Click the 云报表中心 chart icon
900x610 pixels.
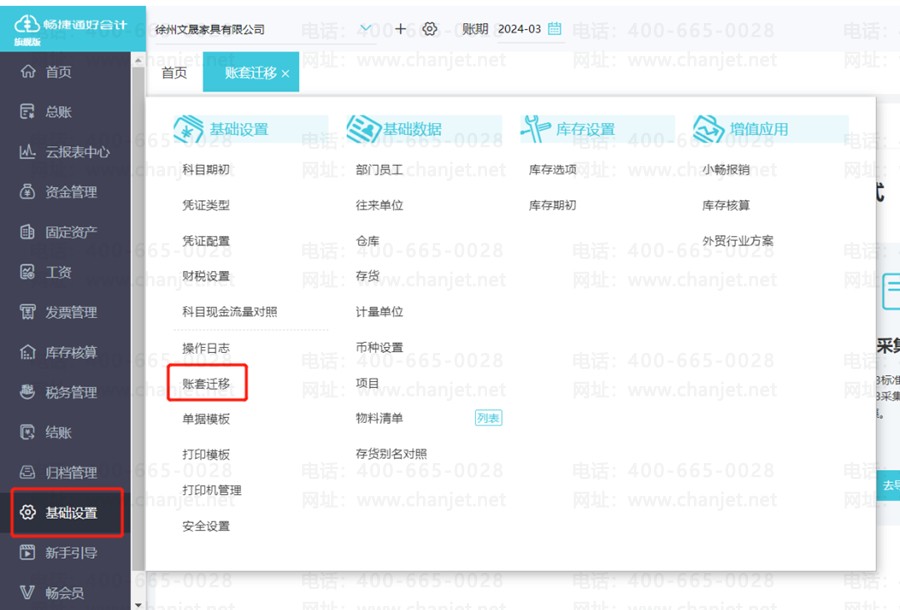pos(28,151)
